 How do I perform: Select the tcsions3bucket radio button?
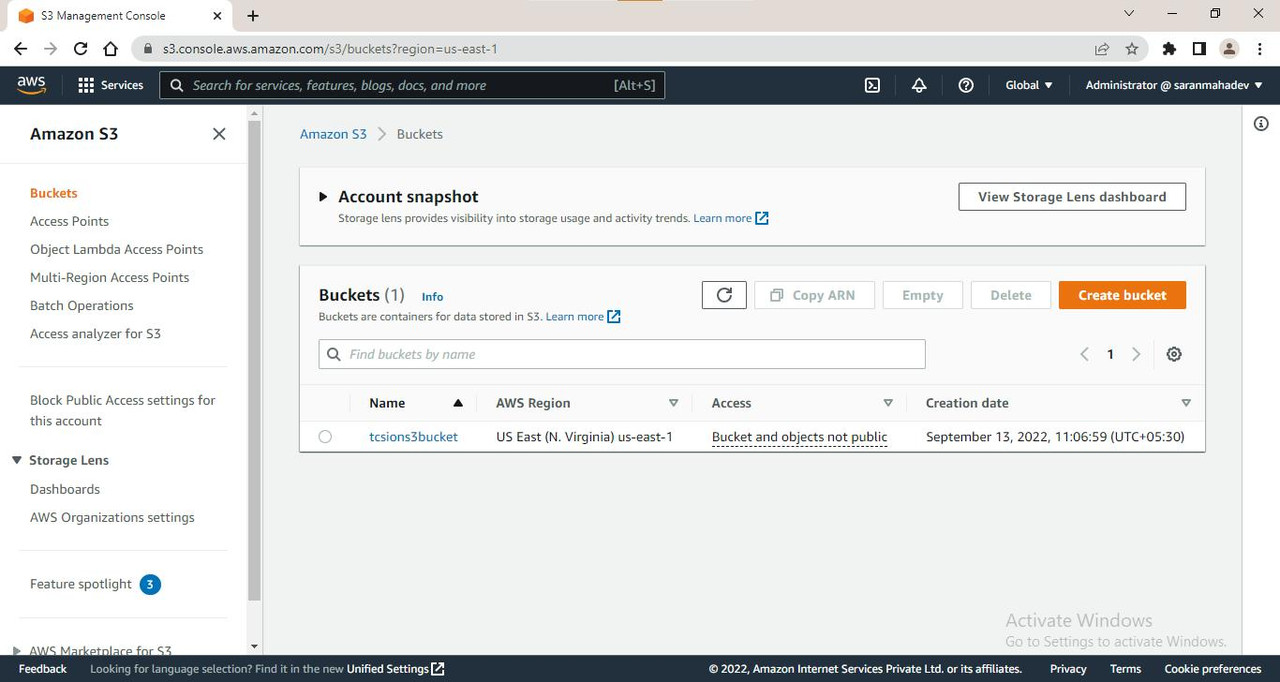tap(325, 436)
